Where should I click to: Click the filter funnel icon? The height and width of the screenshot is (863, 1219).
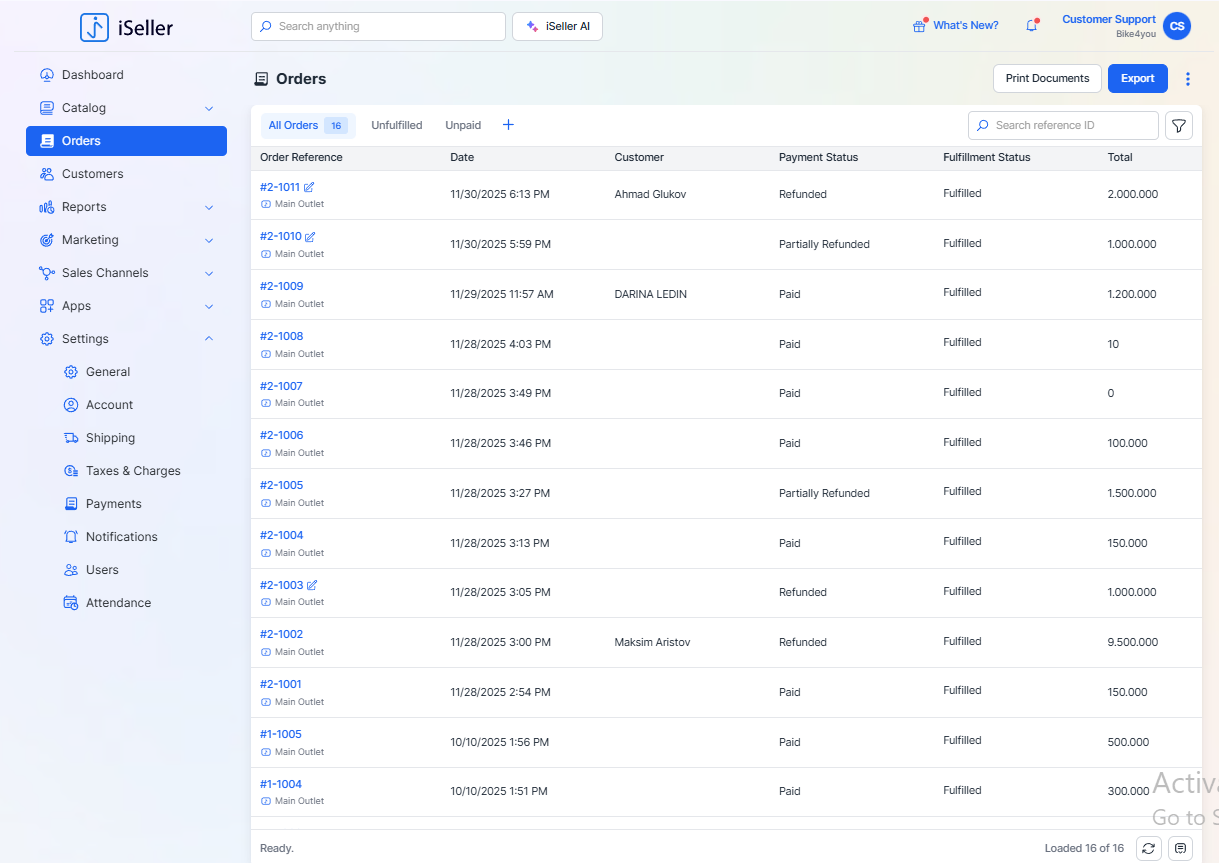click(x=1179, y=126)
